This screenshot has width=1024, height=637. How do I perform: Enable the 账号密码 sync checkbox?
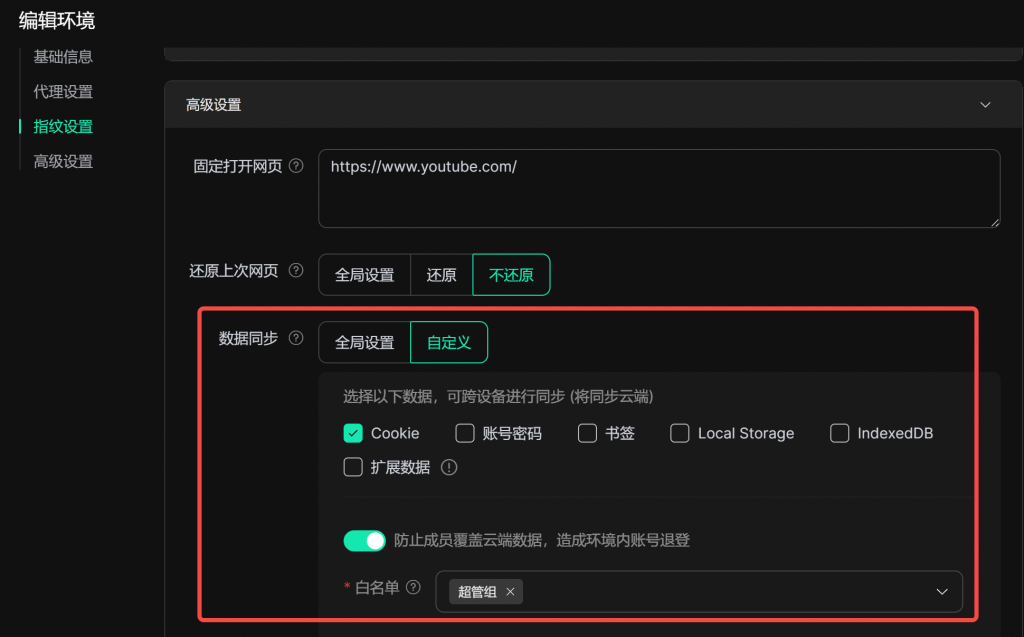465,433
